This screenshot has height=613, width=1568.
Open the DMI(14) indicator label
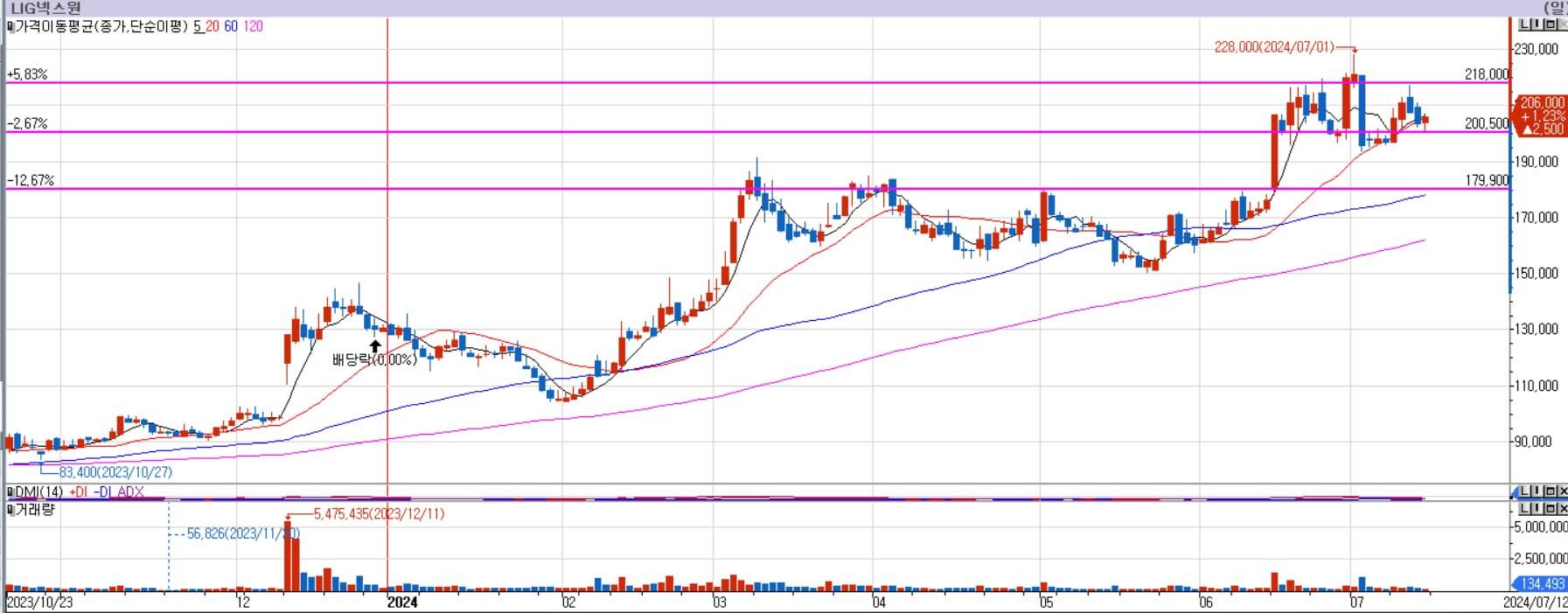tap(38, 492)
